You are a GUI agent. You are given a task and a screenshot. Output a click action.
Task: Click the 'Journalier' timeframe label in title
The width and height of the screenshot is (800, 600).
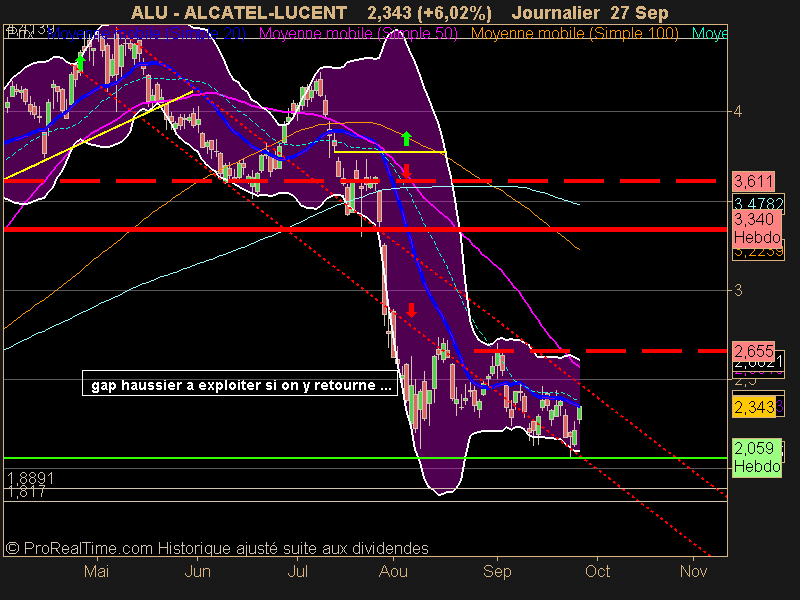tap(556, 13)
